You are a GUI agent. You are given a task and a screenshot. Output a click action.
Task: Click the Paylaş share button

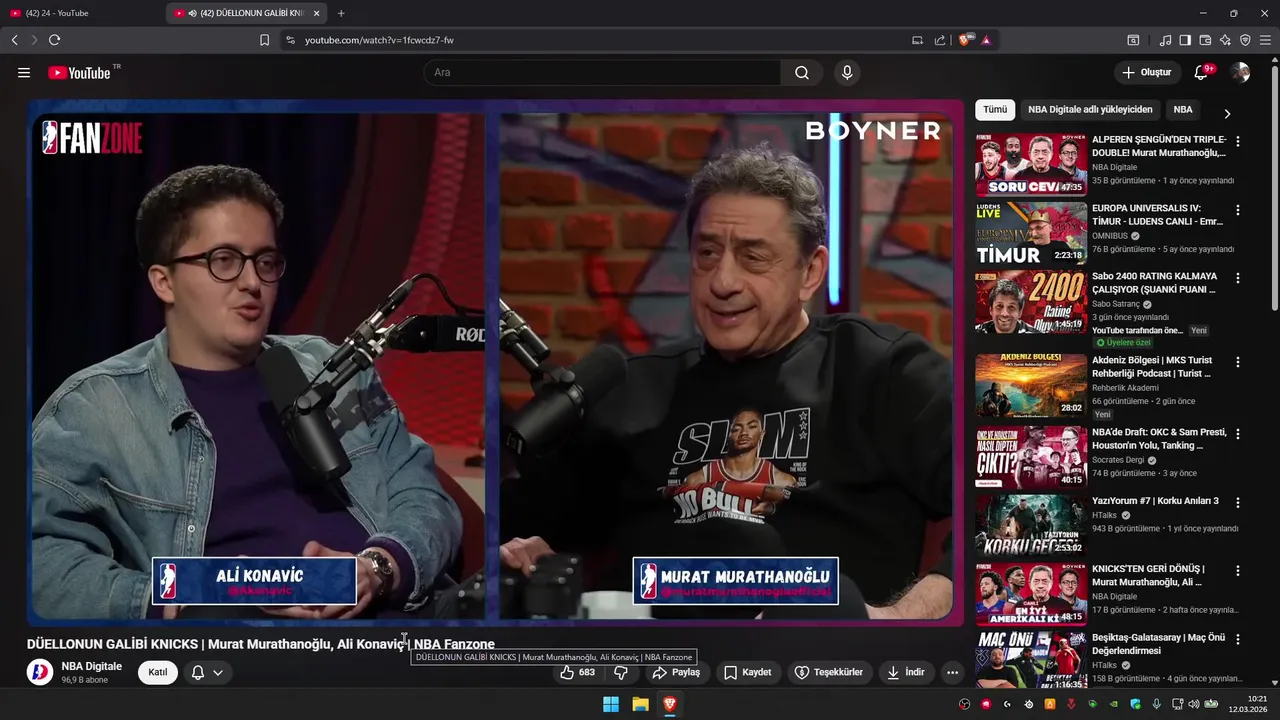(x=676, y=672)
